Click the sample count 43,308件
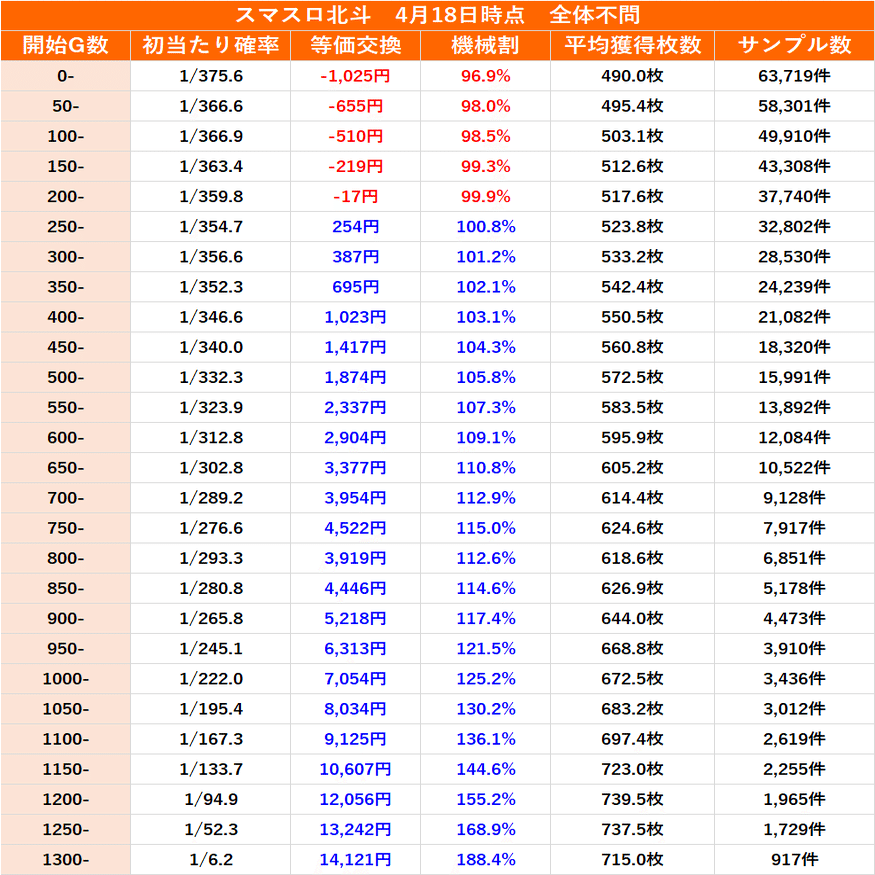875x875 pixels. (795, 166)
